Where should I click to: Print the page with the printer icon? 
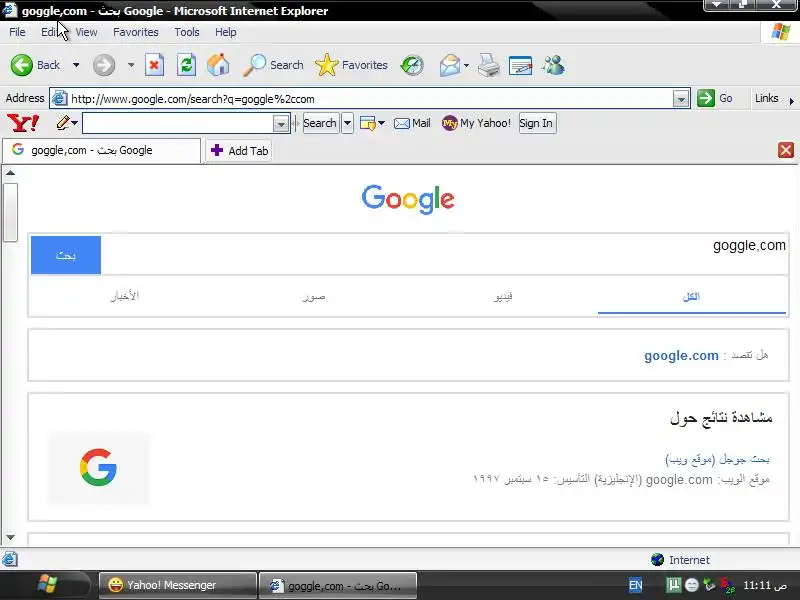pyautogui.click(x=489, y=65)
